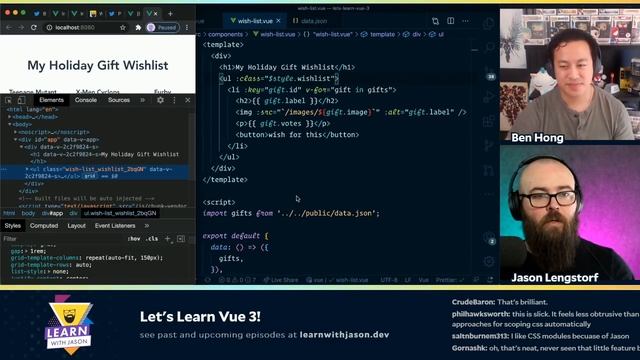Screen dimensions: 640x360
Task: Collapse the body element node
Action: pyautogui.click(x=10, y=124)
